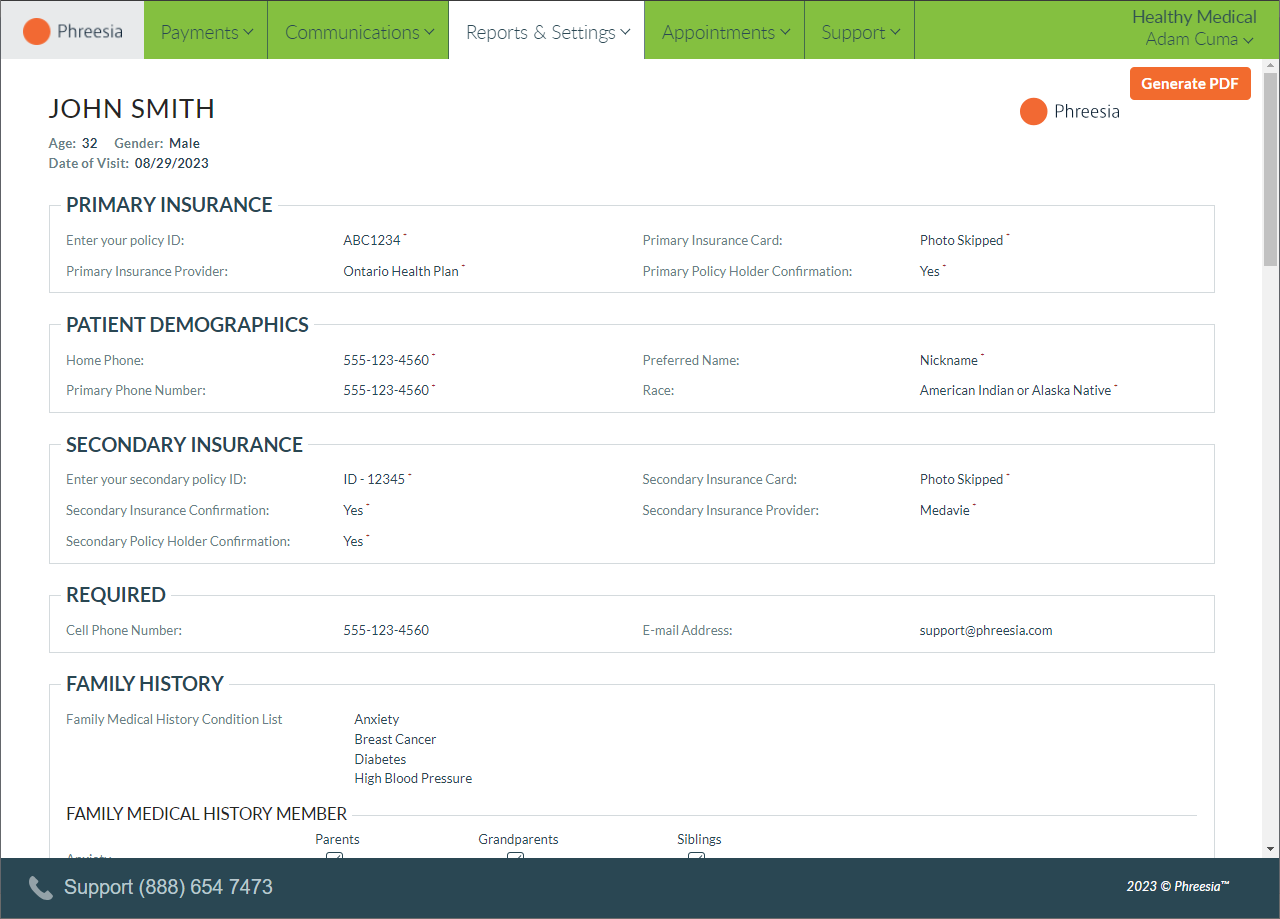Click the Gender value Male
The image size is (1280, 919).
[184, 143]
